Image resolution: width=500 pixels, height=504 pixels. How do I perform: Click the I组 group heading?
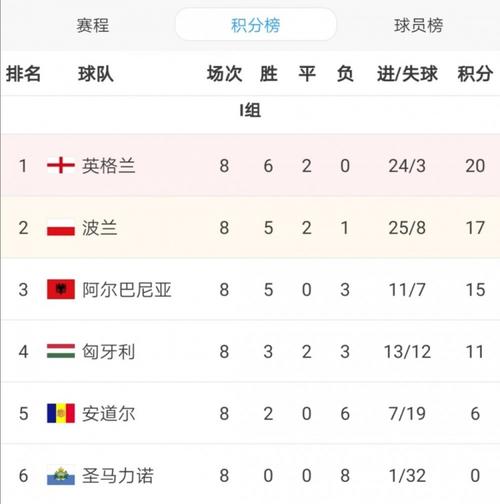point(250,110)
